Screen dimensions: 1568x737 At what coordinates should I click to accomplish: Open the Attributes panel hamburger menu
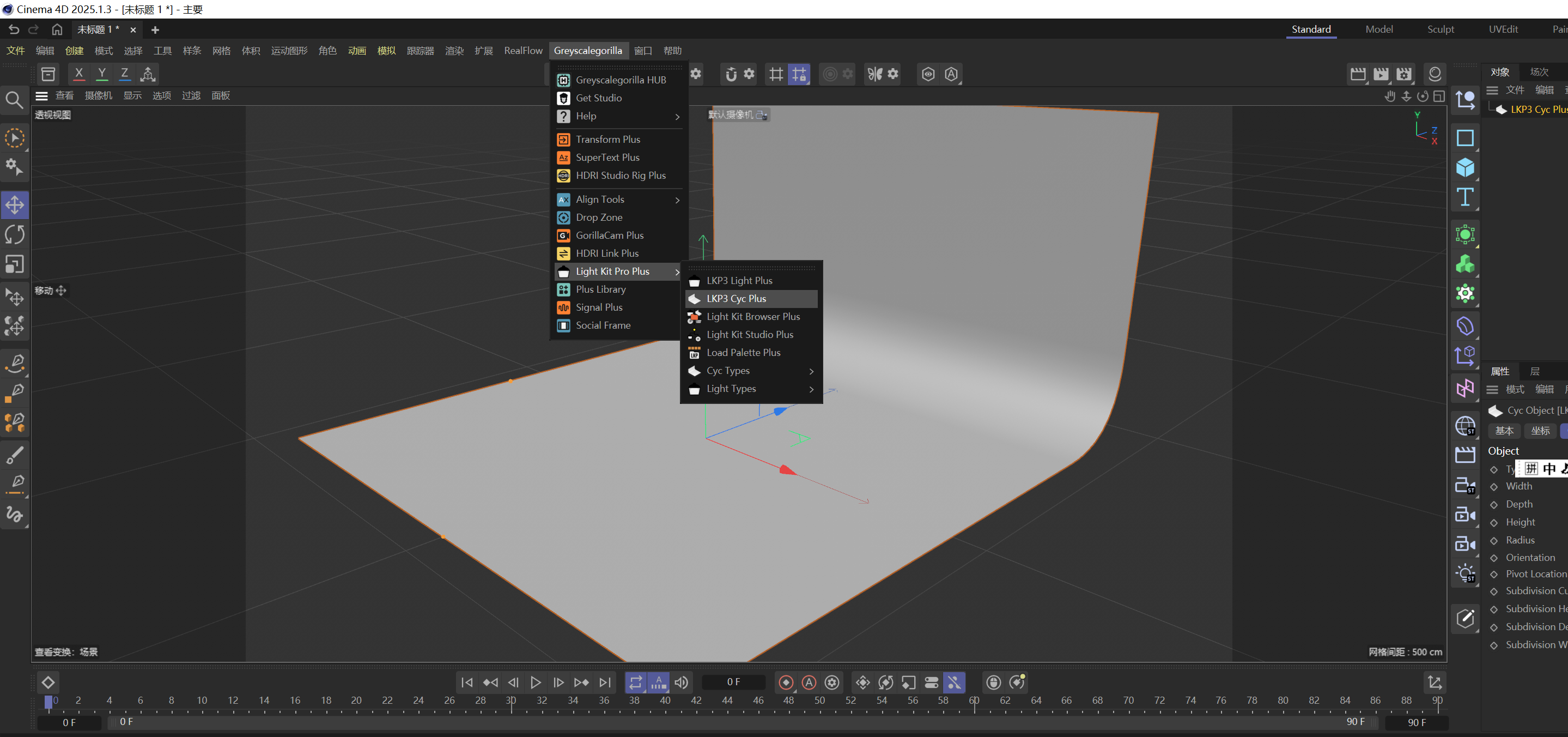(1492, 390)
